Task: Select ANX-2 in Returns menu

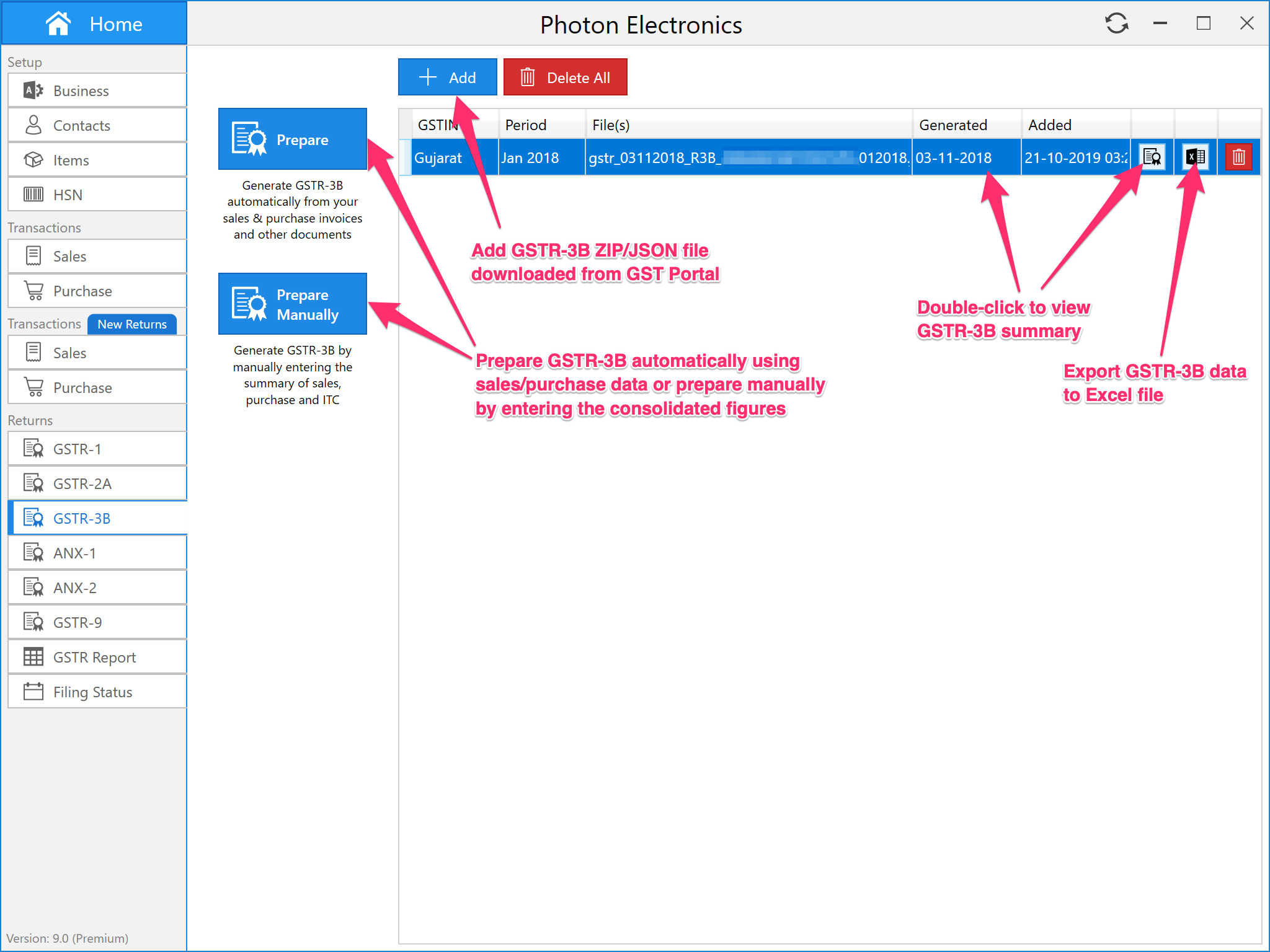Action: (x=97, y=588)
